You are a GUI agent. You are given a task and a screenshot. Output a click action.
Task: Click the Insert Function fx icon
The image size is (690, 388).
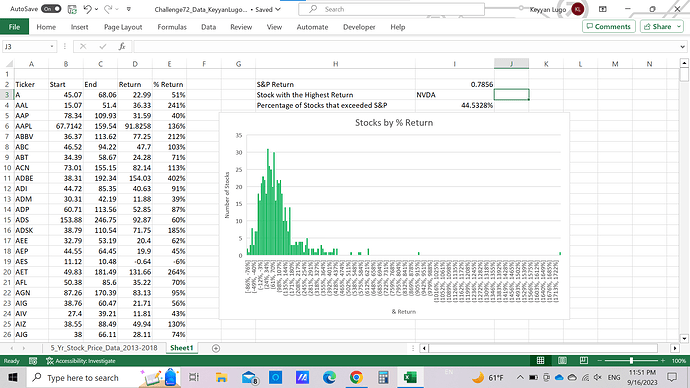(122, 46)
